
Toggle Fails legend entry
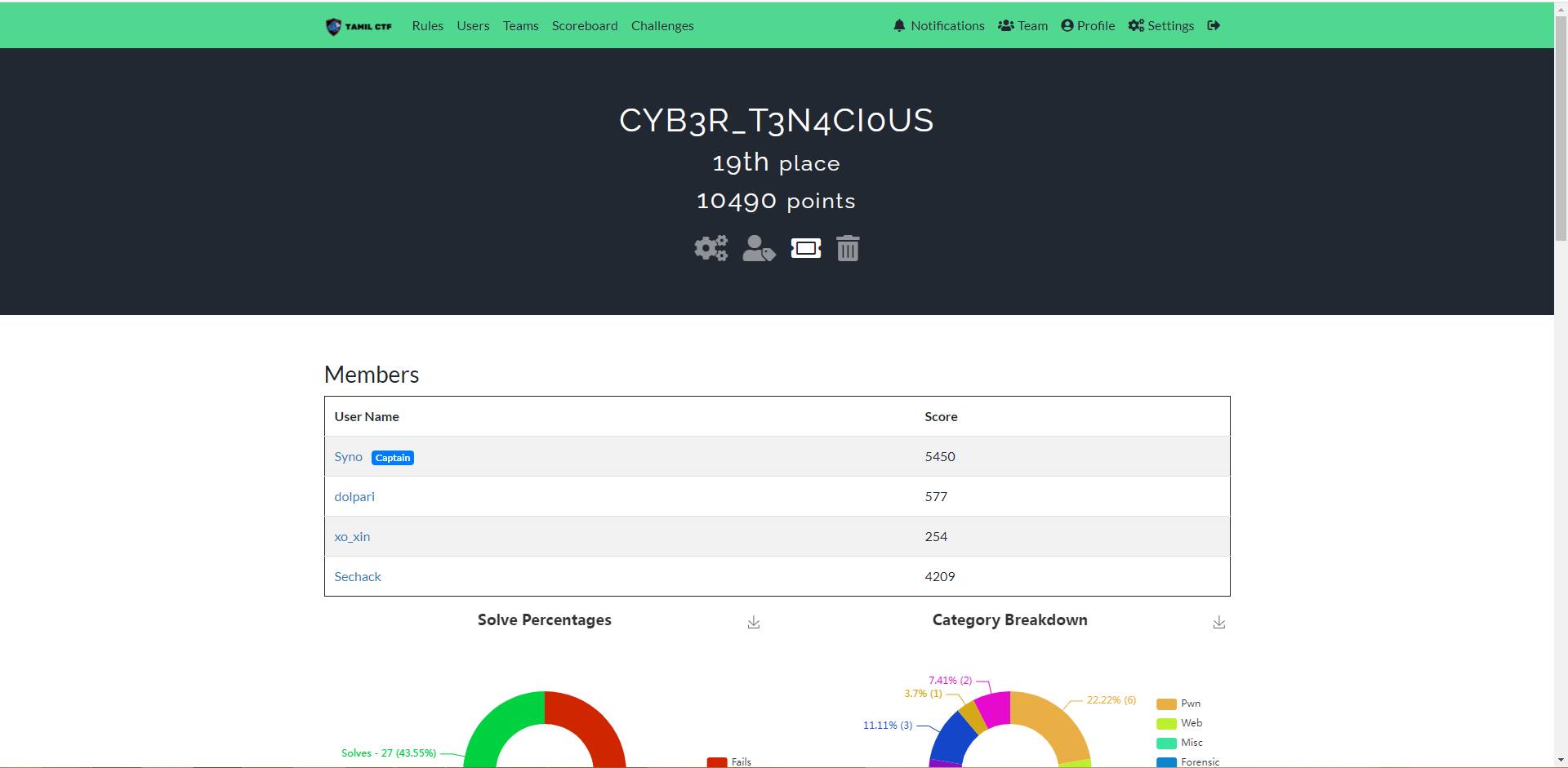click(729, 762)
